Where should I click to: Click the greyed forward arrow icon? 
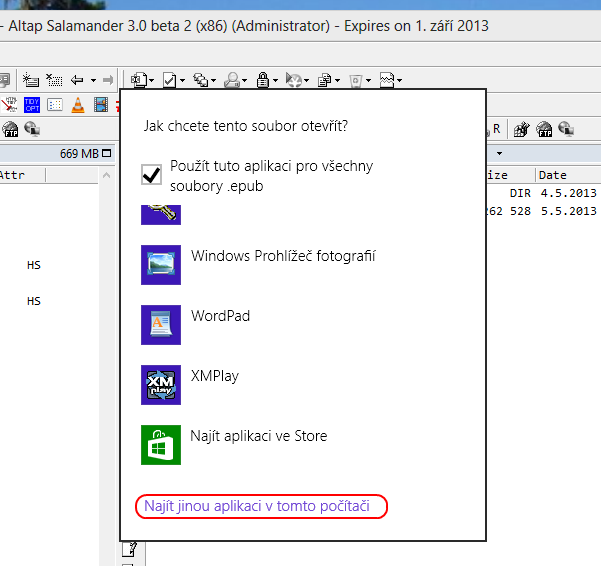pyautogui.click(x=108, y=80)
